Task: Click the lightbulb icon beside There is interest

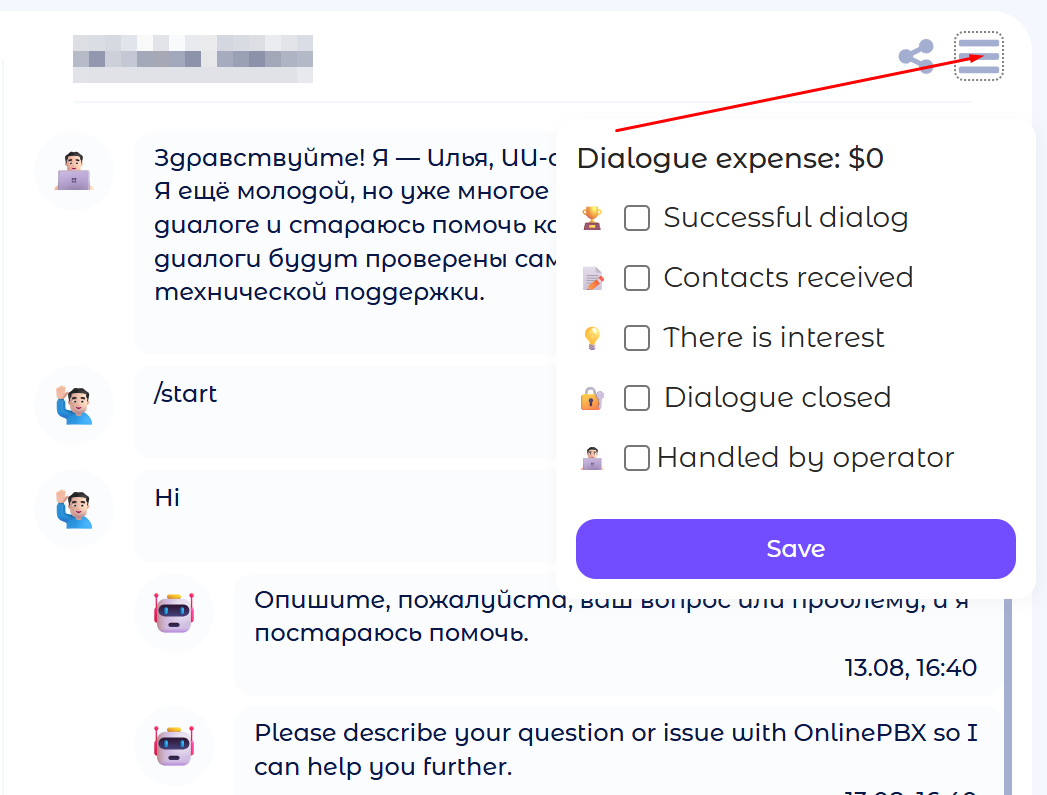Action: coord(592,338)
